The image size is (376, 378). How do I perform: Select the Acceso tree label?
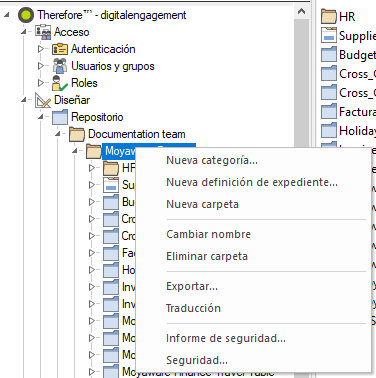(x=72, y=32)
